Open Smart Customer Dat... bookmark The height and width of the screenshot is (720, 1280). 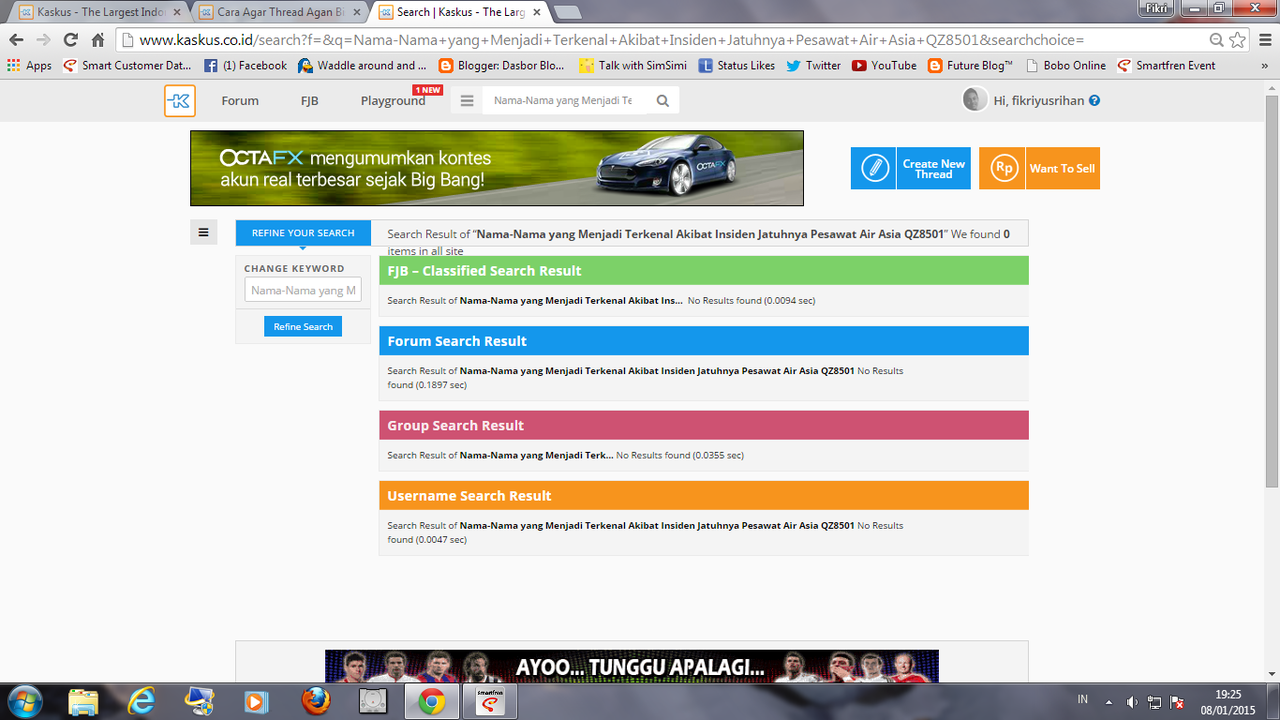(x=127, y=65)
